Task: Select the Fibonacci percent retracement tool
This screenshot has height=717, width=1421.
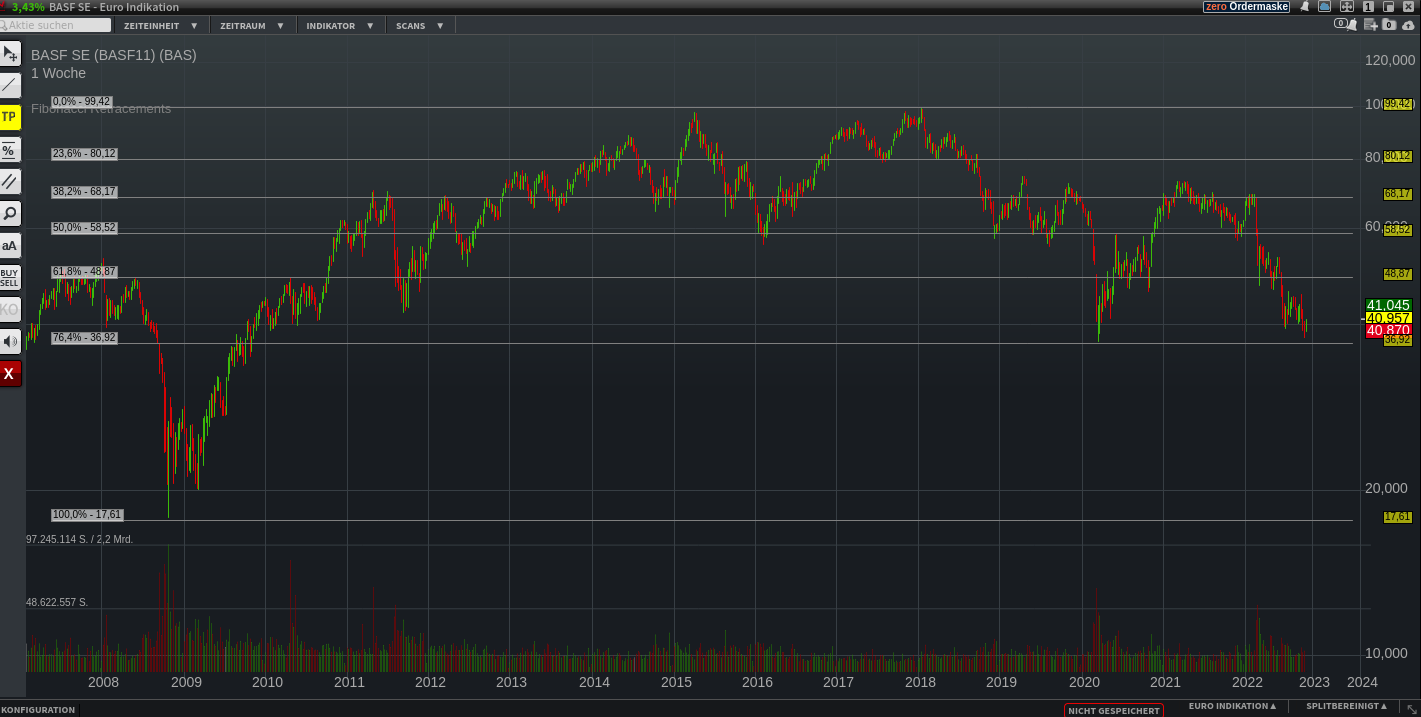Action: [x=10, y=150]
